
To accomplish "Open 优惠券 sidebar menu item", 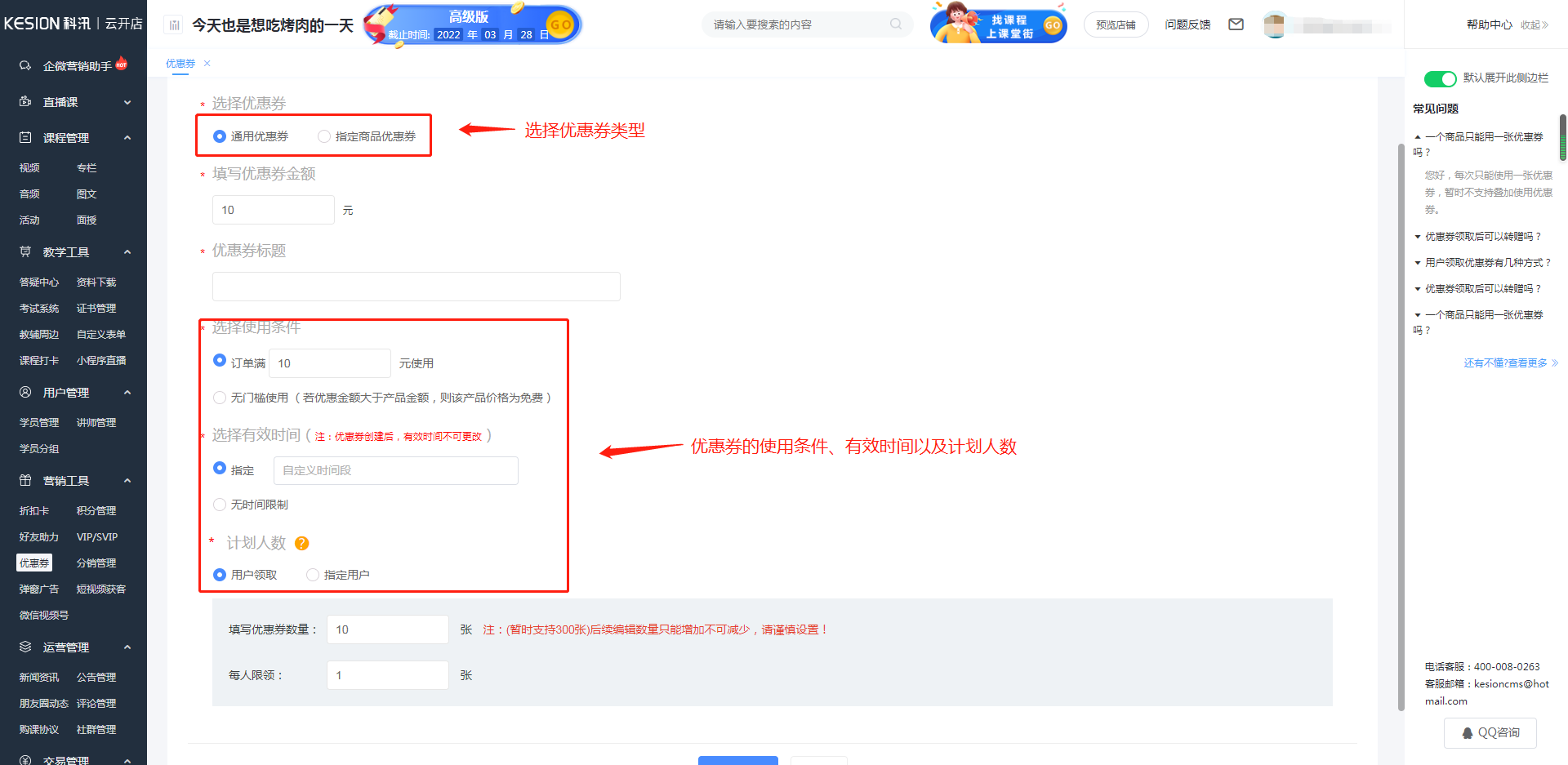I will click(34, 563).
